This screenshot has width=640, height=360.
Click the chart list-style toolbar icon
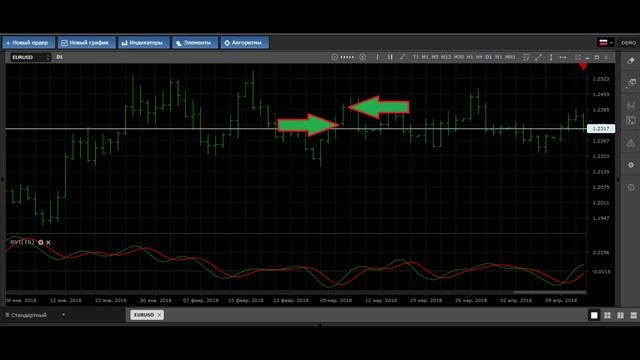pyautogui.click(x=526, y=57)
